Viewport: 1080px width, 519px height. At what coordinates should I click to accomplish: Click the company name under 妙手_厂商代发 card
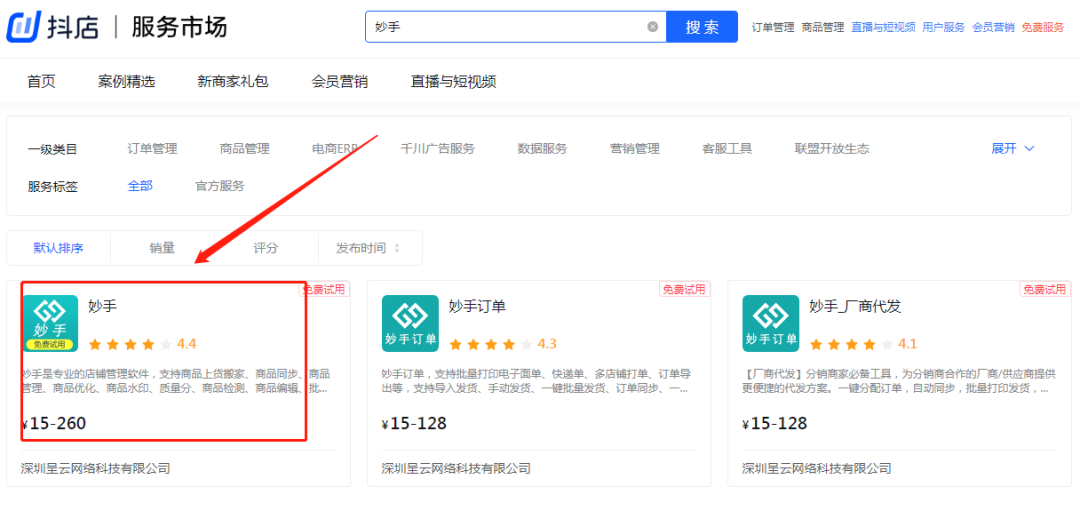(816, 469)
